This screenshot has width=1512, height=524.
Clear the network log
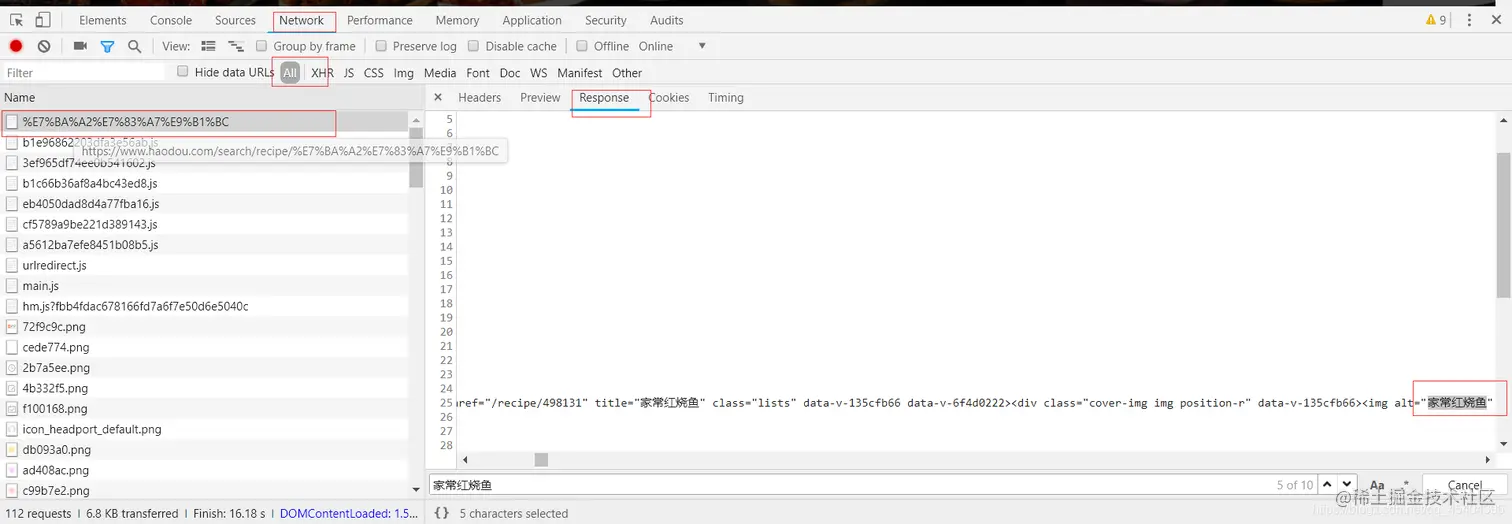click(x=44, y=46)
